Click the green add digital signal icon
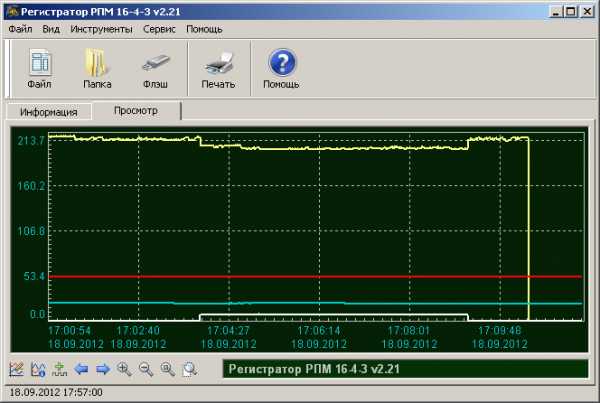 coord(59,369)
